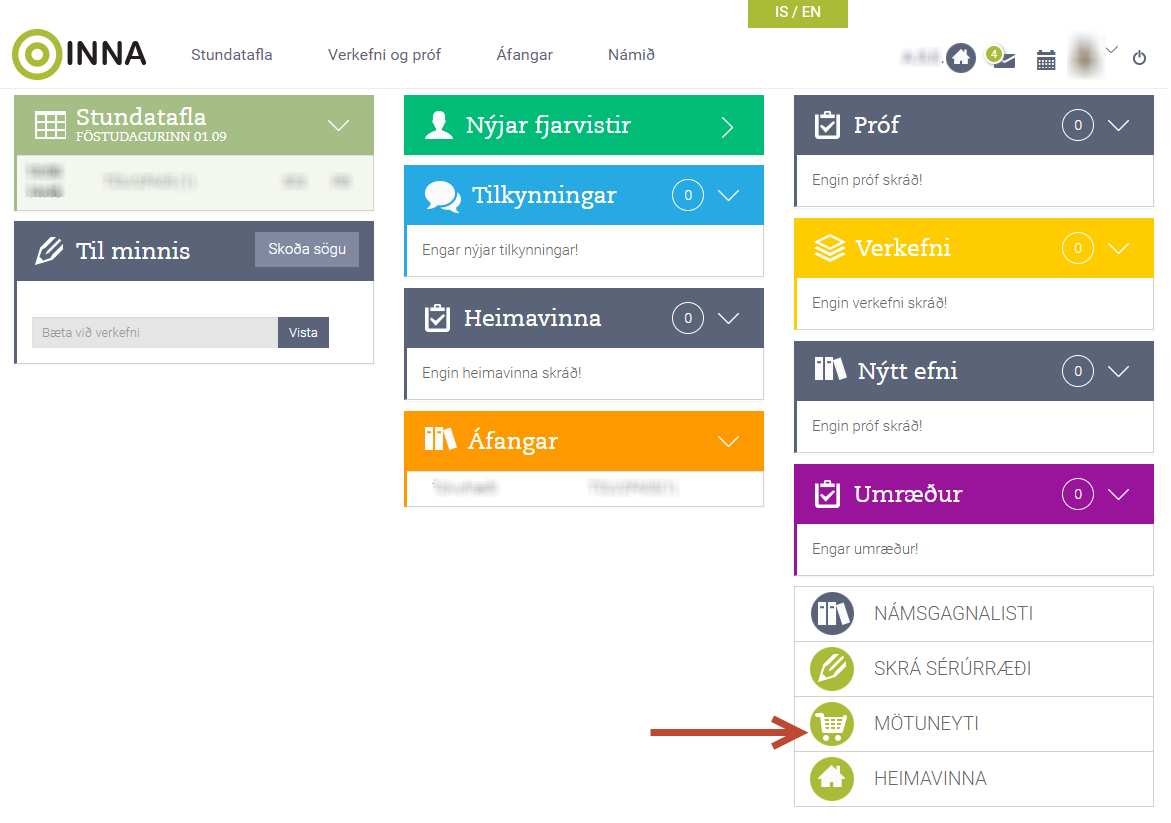Image resolution: width=1171 pixels, height=823 pixels.
Task: Focus the Bæta við verkefni field
Action: click(155, 332)
